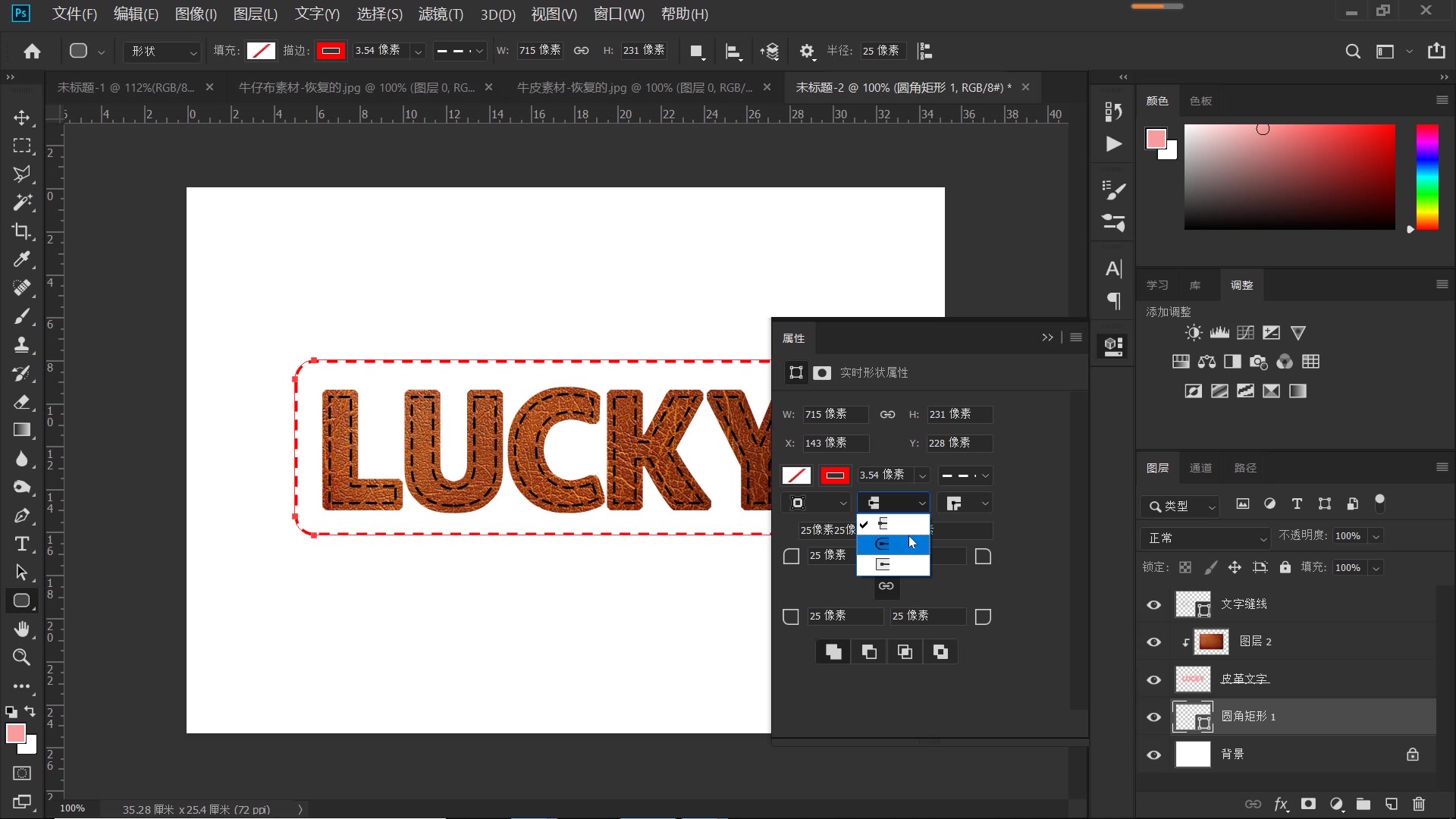Hide the 图层 2 layer
Image resolution: width=1456 pixels, height=819 pixels.
(x=1154, y=642)
